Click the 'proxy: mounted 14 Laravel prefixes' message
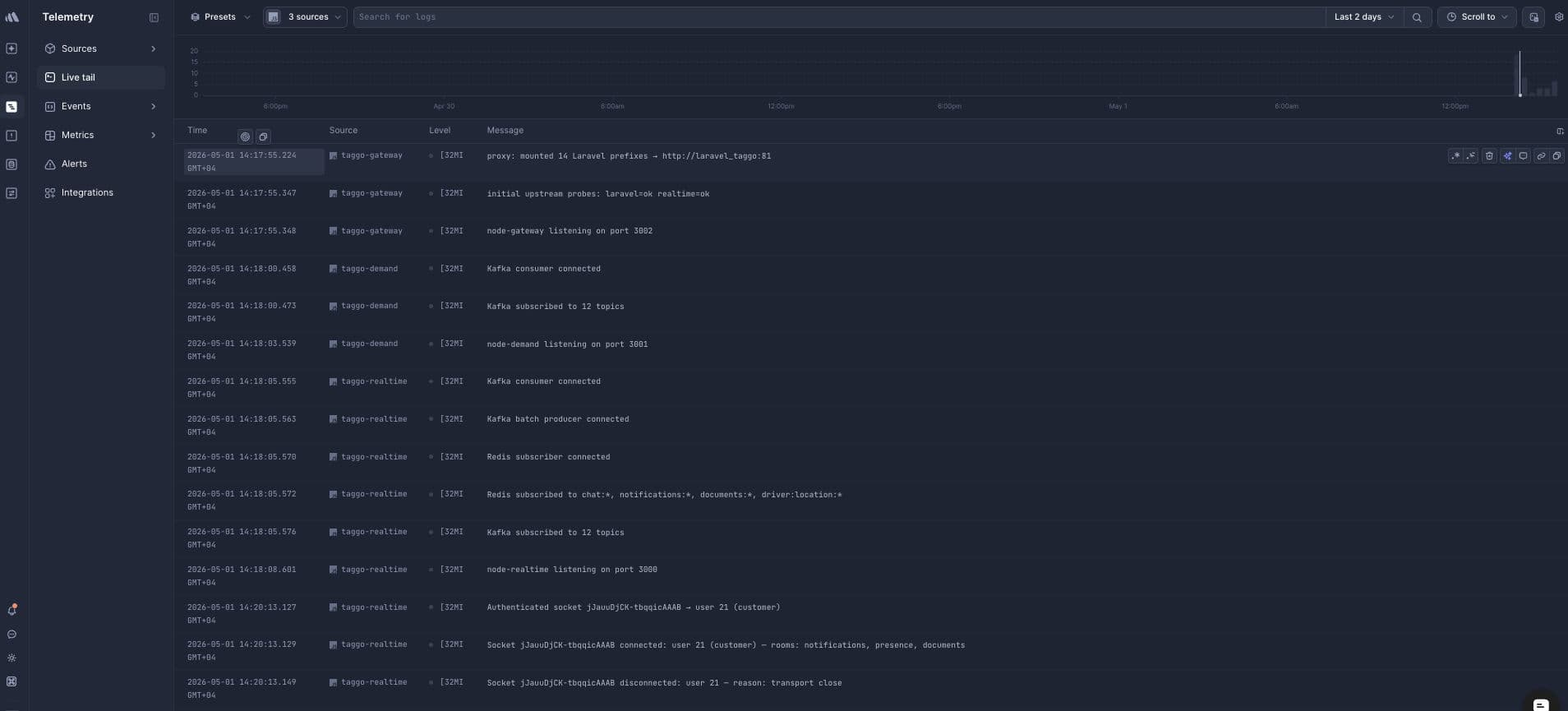Image resolution: width=1568 pixels, height=711 pixels. tap(629, 156)
